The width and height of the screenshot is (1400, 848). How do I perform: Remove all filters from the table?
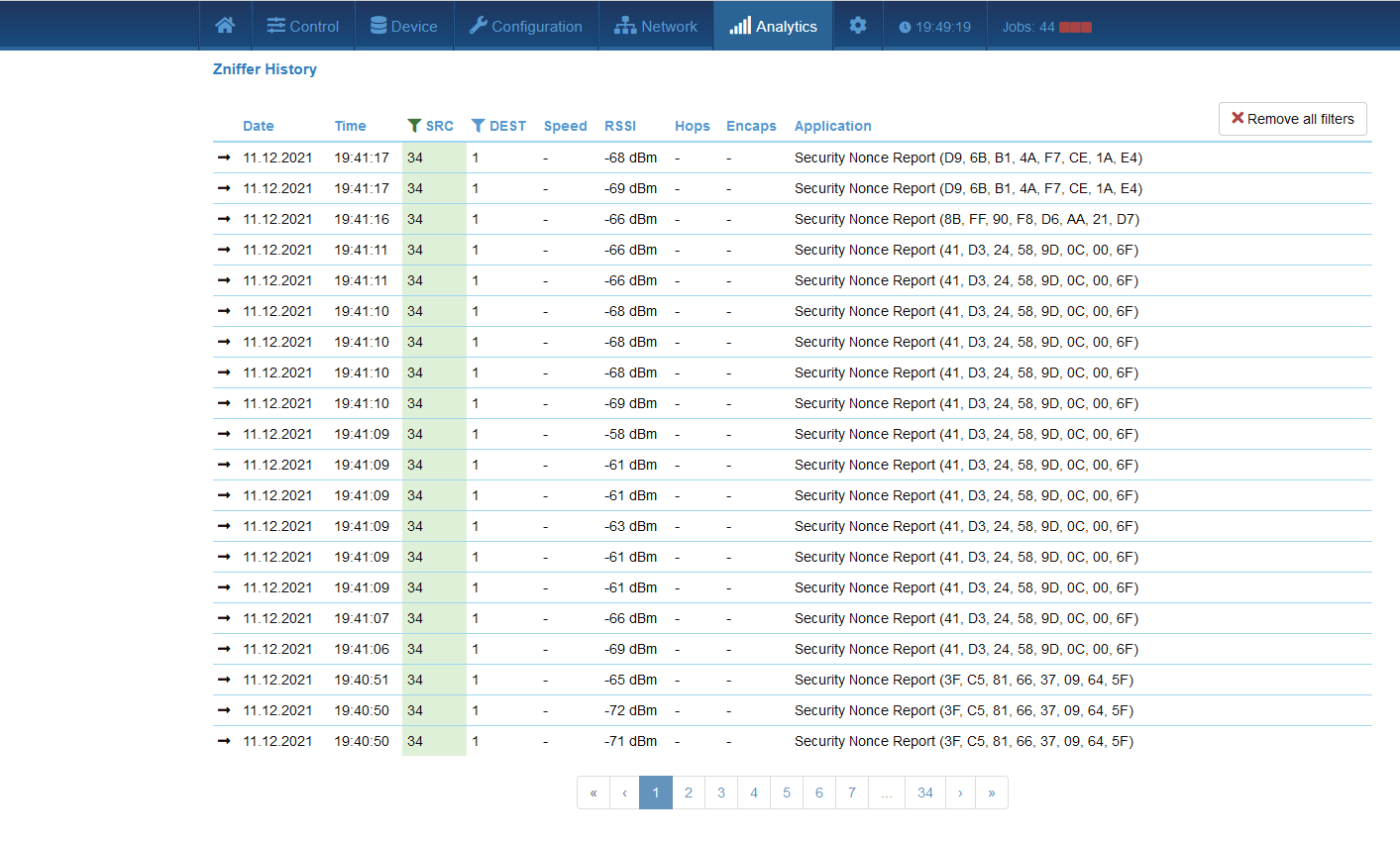coord(1292,119)
